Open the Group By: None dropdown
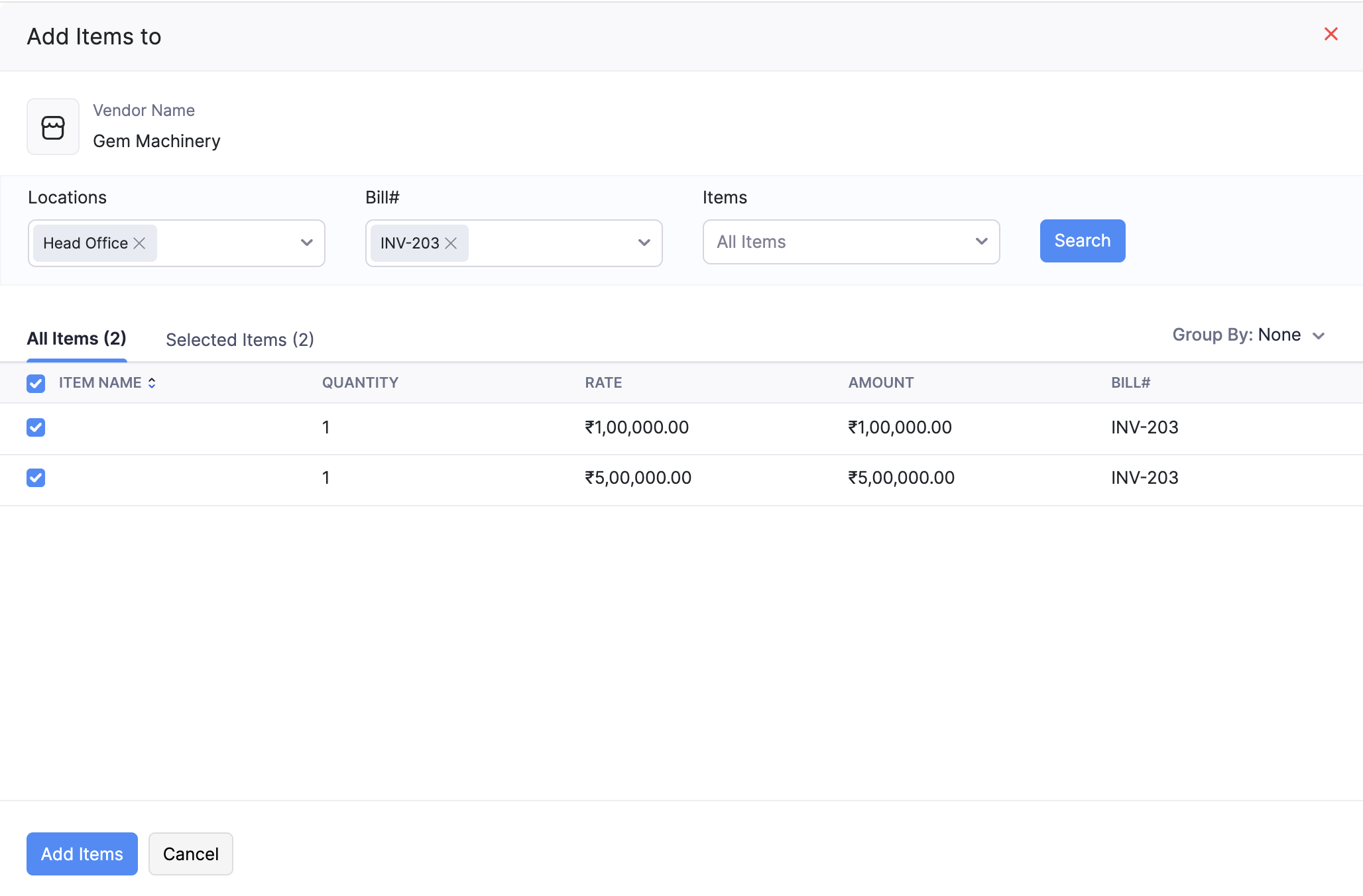The image size is (1363, 896). coord(1248,335)
